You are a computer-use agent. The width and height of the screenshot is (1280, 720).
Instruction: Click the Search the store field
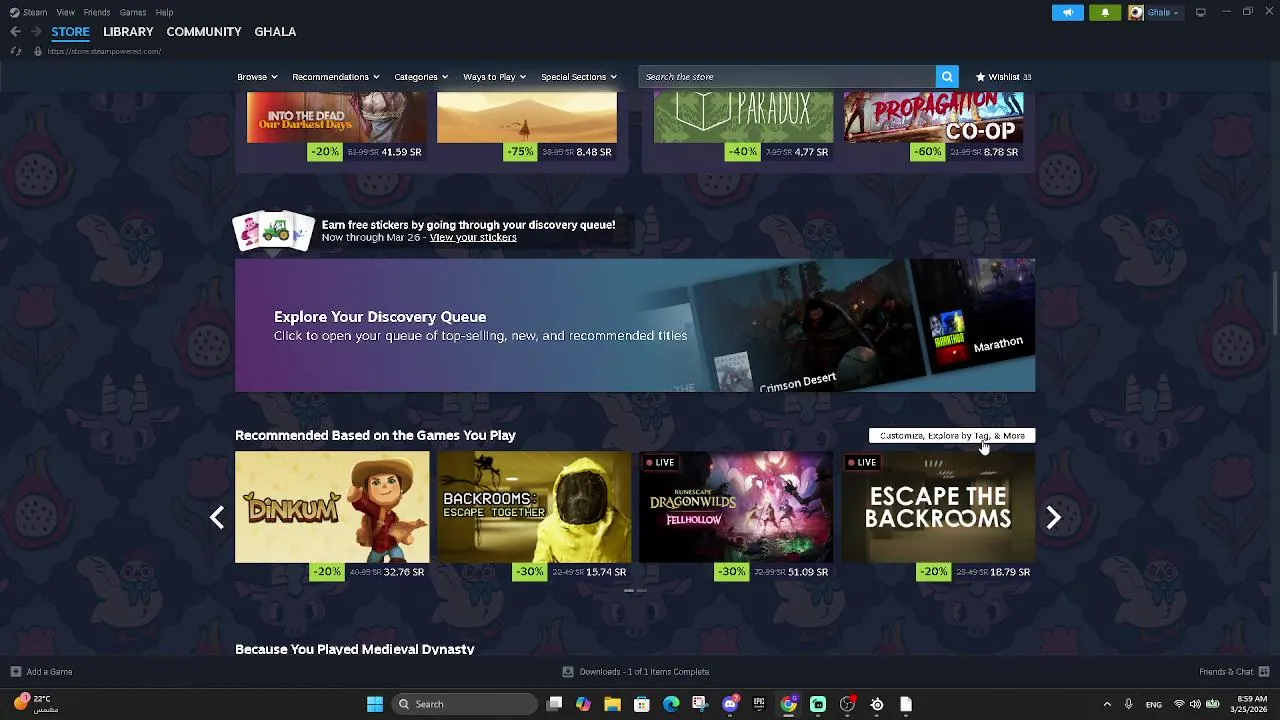(x=787, y=77)
